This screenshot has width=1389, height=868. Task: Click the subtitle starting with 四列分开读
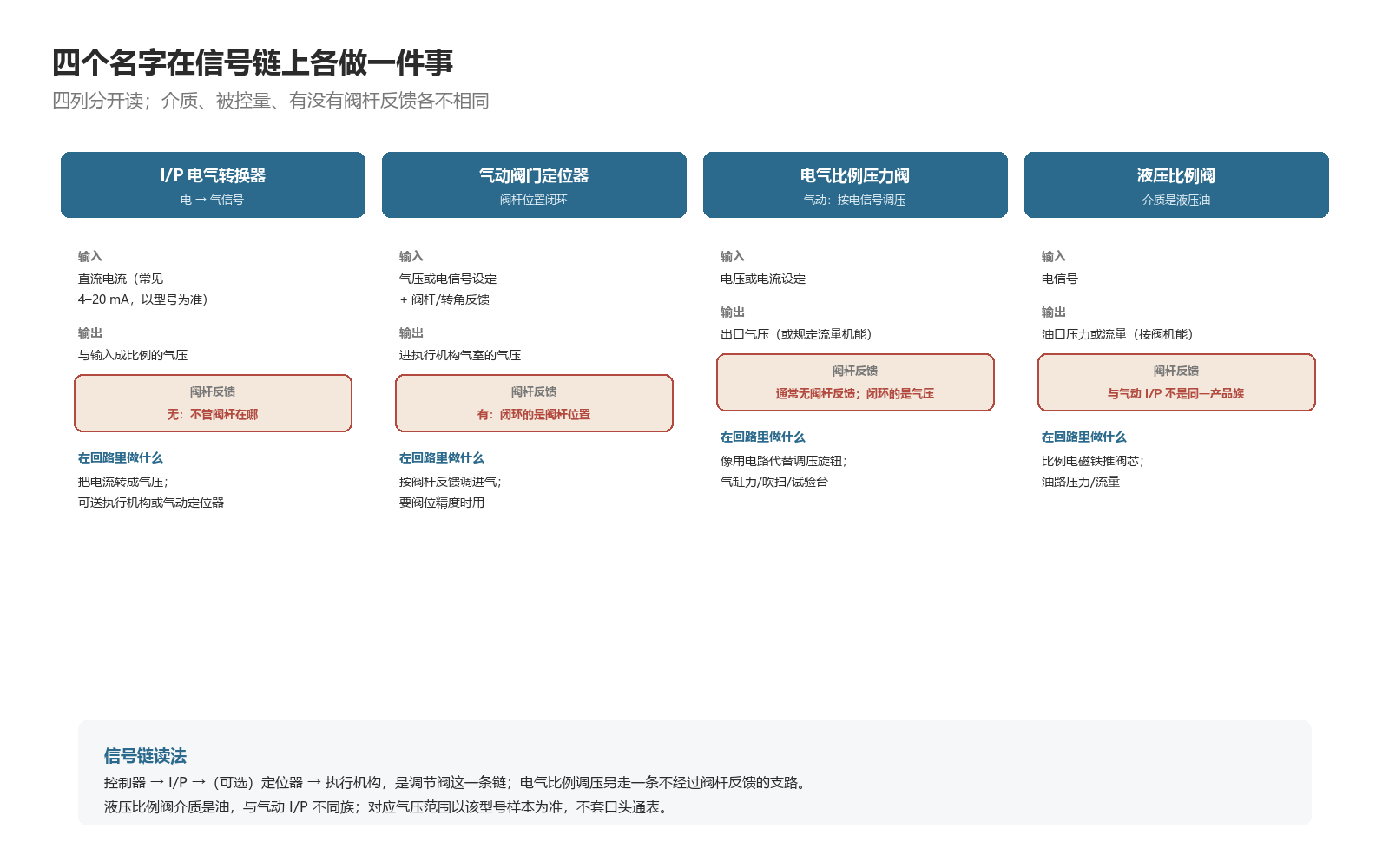point(271,101)
